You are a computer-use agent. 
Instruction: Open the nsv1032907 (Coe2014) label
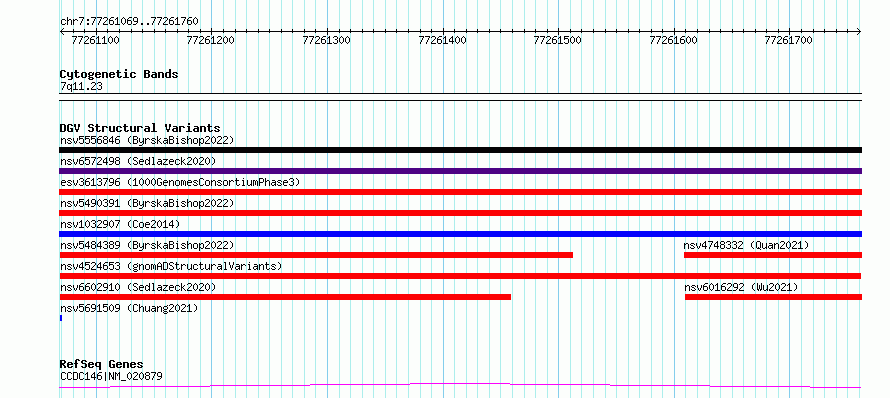(x=120, y=224)
